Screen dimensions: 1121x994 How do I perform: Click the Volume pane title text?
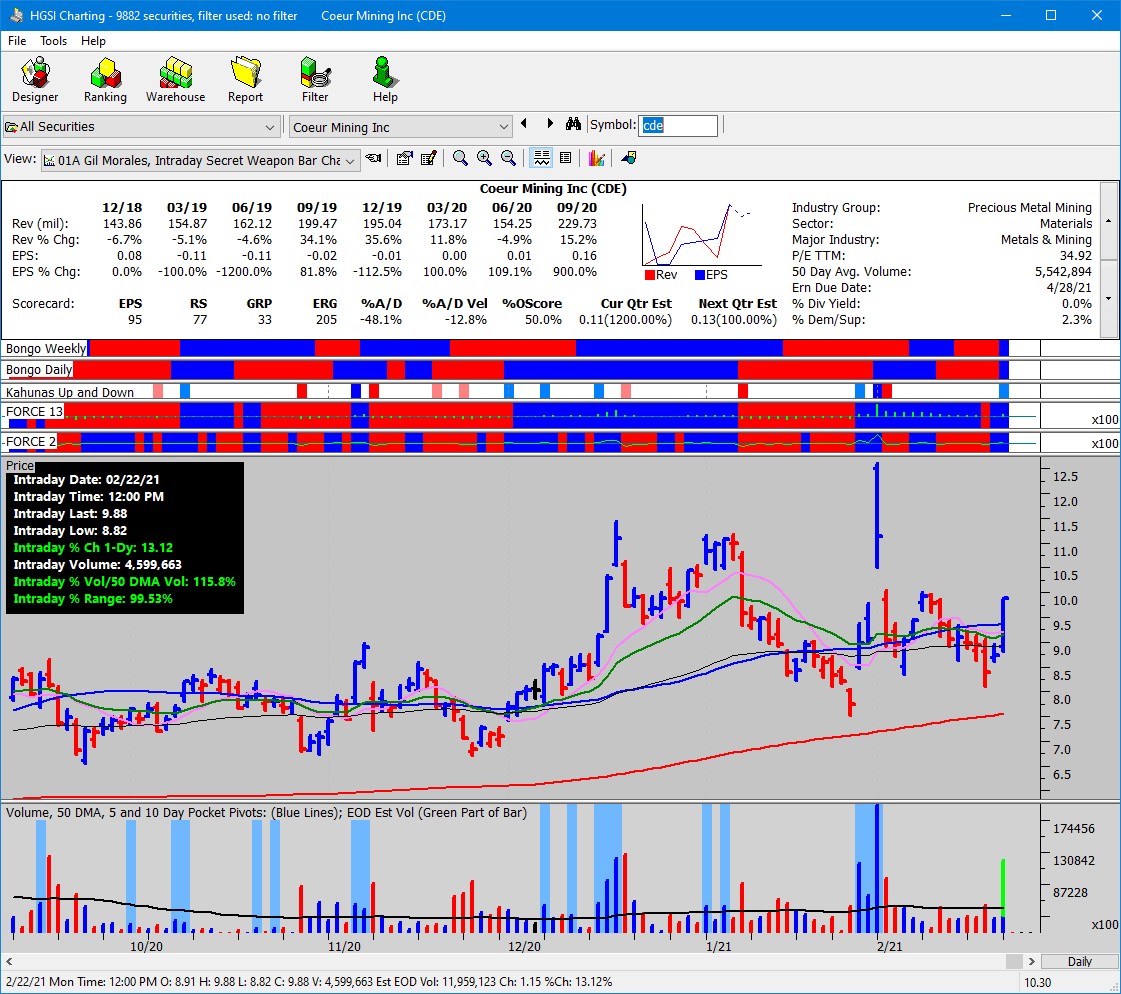point(266,812)
